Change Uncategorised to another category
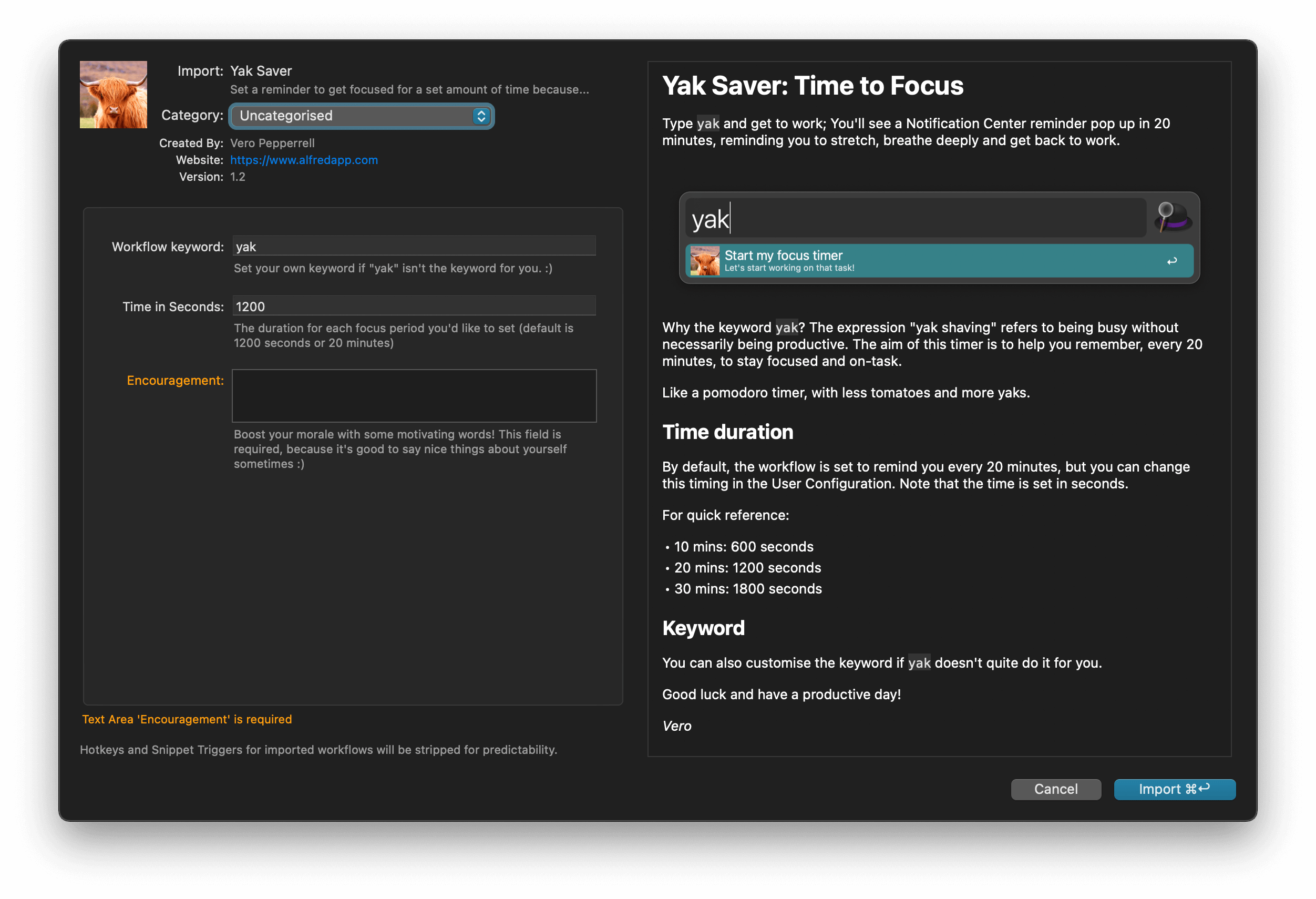 click(361, 116)
